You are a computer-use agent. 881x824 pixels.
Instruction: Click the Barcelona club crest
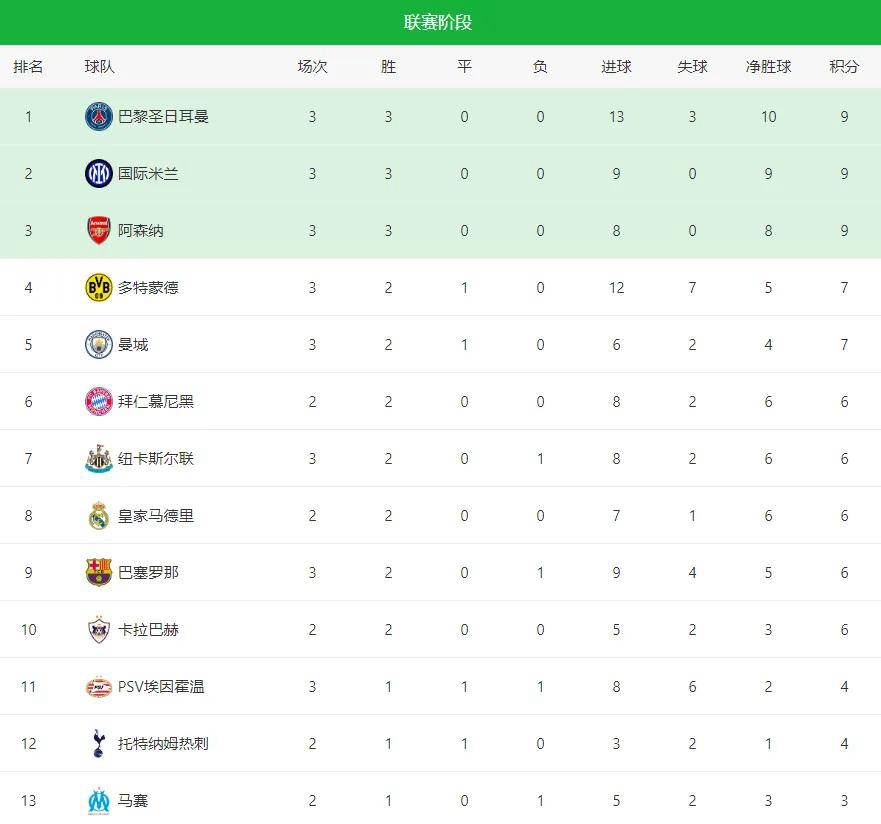pyautogui.click(x=99, y=573)
